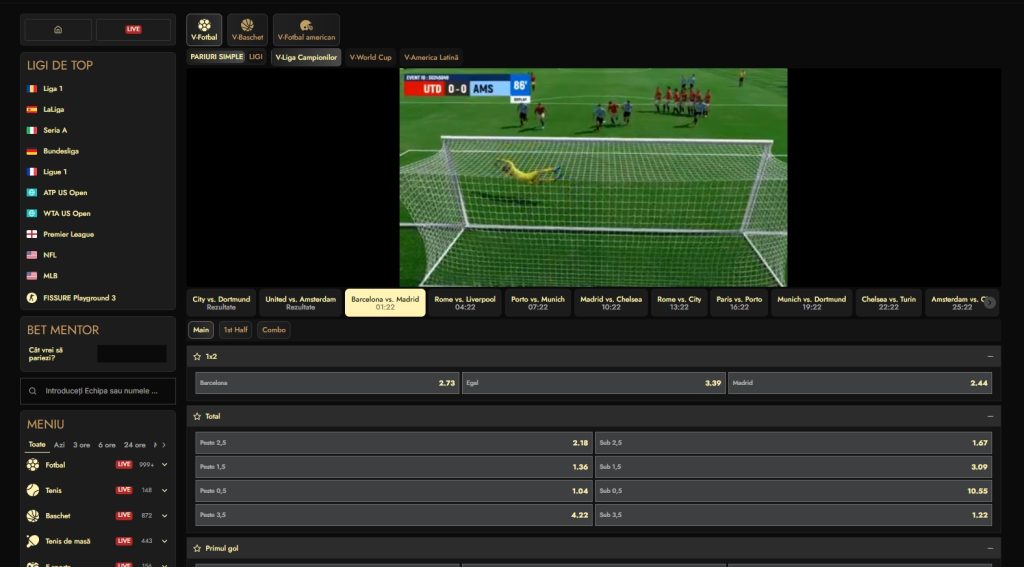
Task: Open the 1st Half markets tab
Action: tap(236, 331)
